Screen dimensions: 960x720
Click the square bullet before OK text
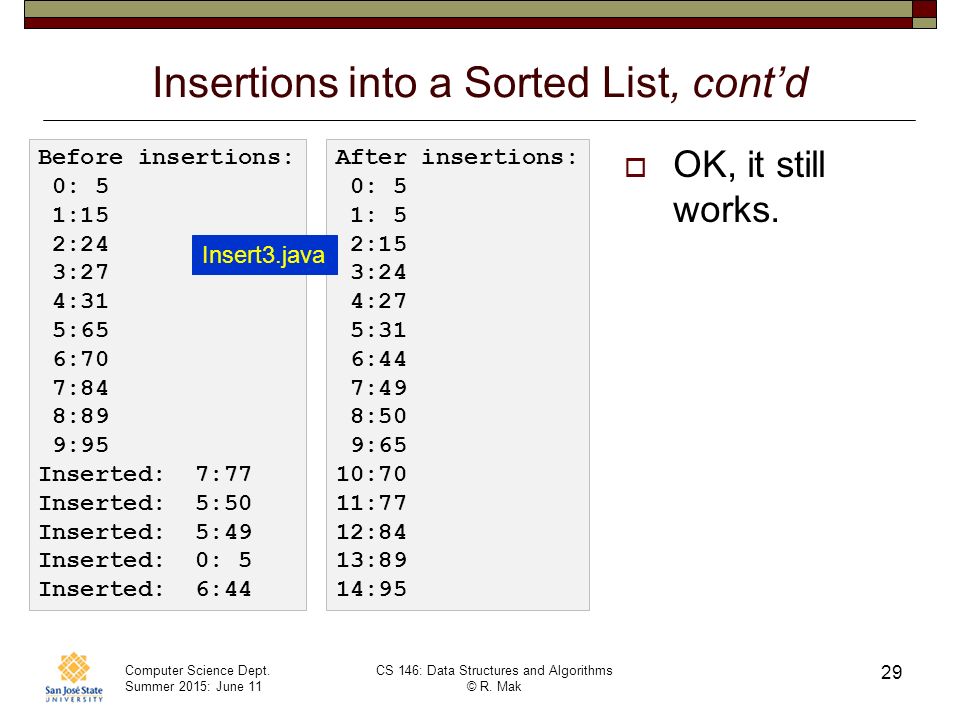click(636, 168)
